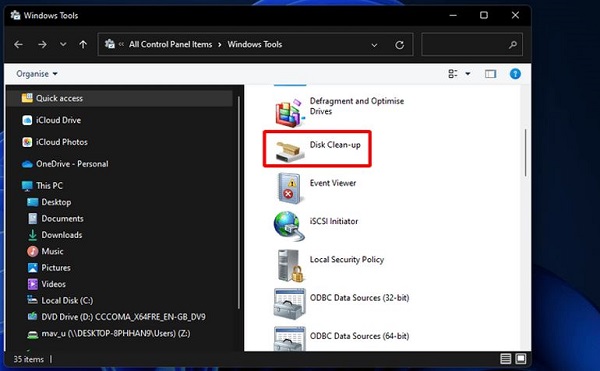
Task: Close the Windows Tools window
Action: coord(515,15)
